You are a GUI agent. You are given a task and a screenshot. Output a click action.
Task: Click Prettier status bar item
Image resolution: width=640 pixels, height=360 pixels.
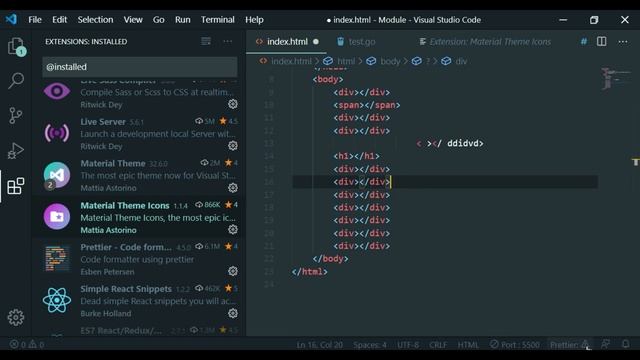coord(569,345)
